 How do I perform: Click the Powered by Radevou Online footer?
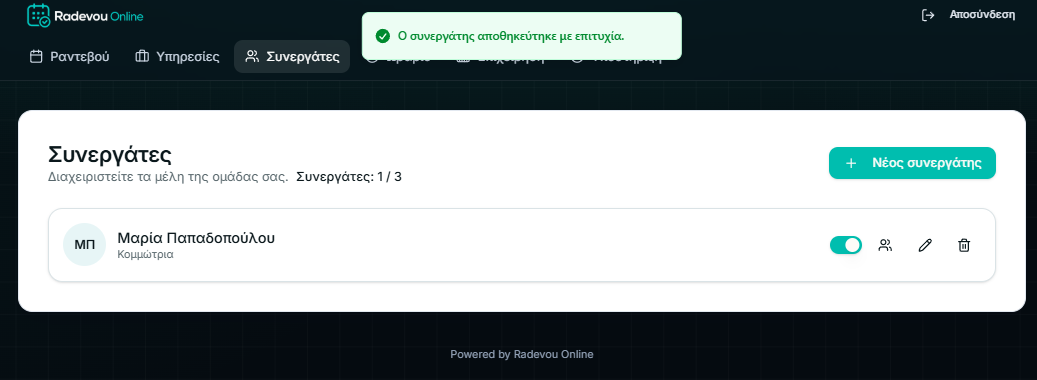tap(522, 354)
